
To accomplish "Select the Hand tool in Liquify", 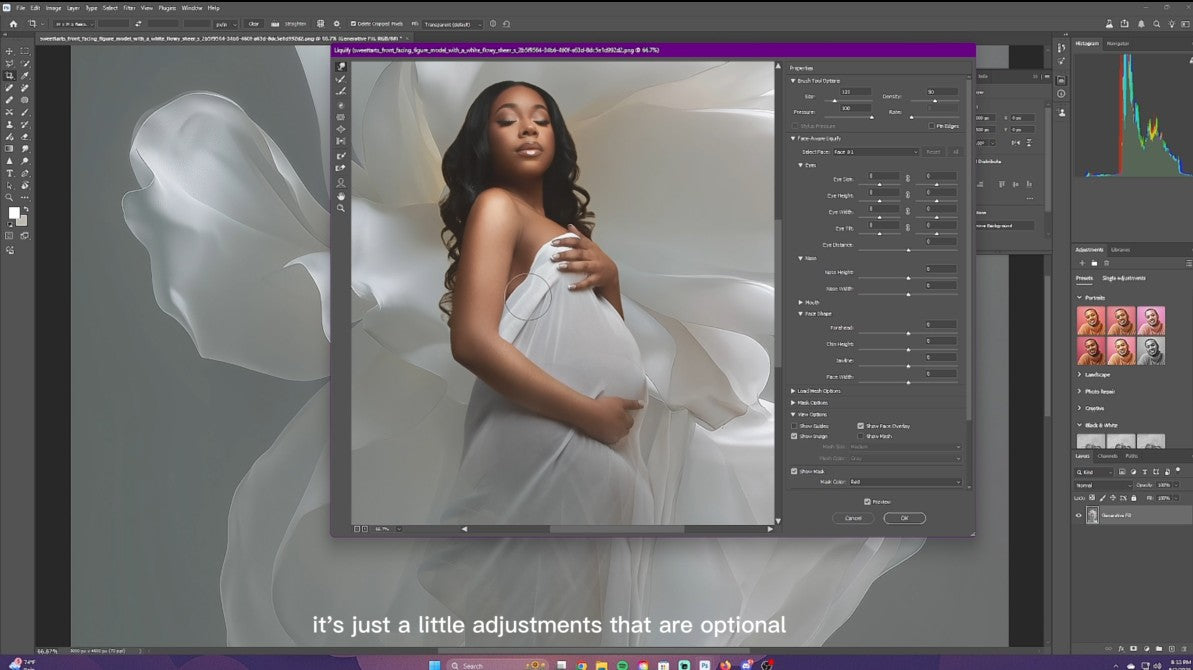I will [341, 196].
